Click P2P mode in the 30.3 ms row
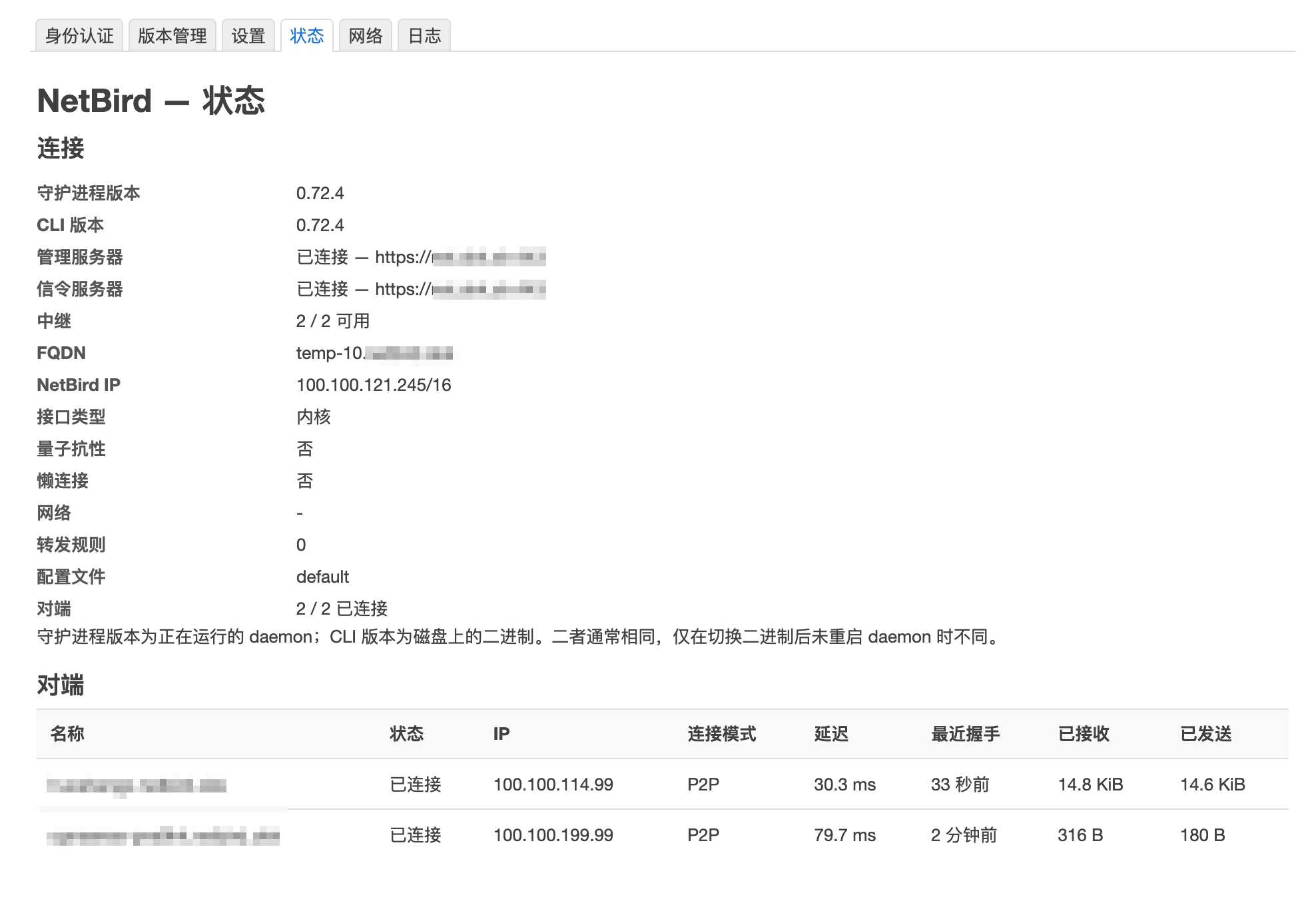The height and width of the screenshot is (915, 1316). (x=703, y=784)
